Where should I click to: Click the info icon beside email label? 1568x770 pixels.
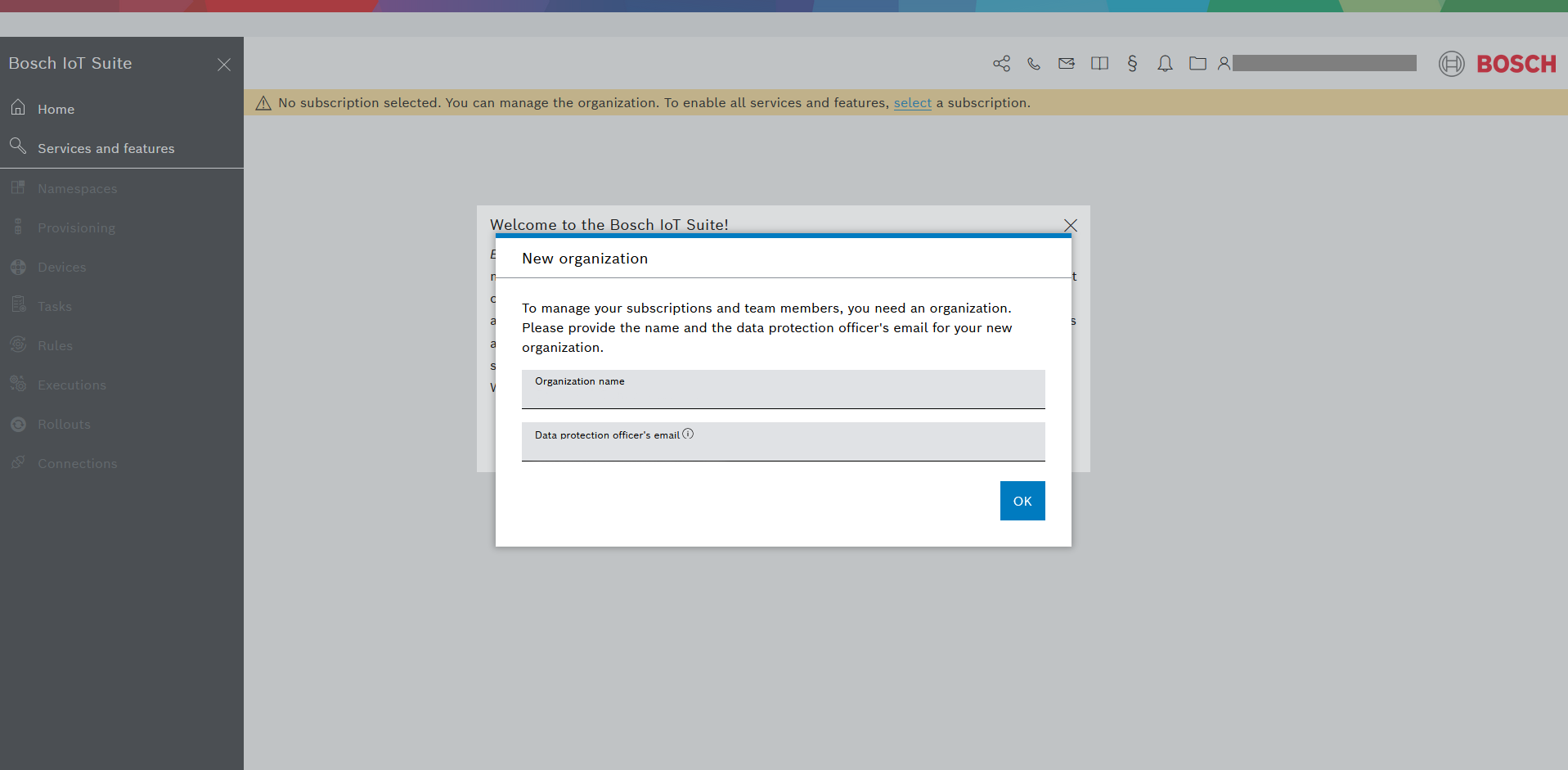click(x=688, y=434)
